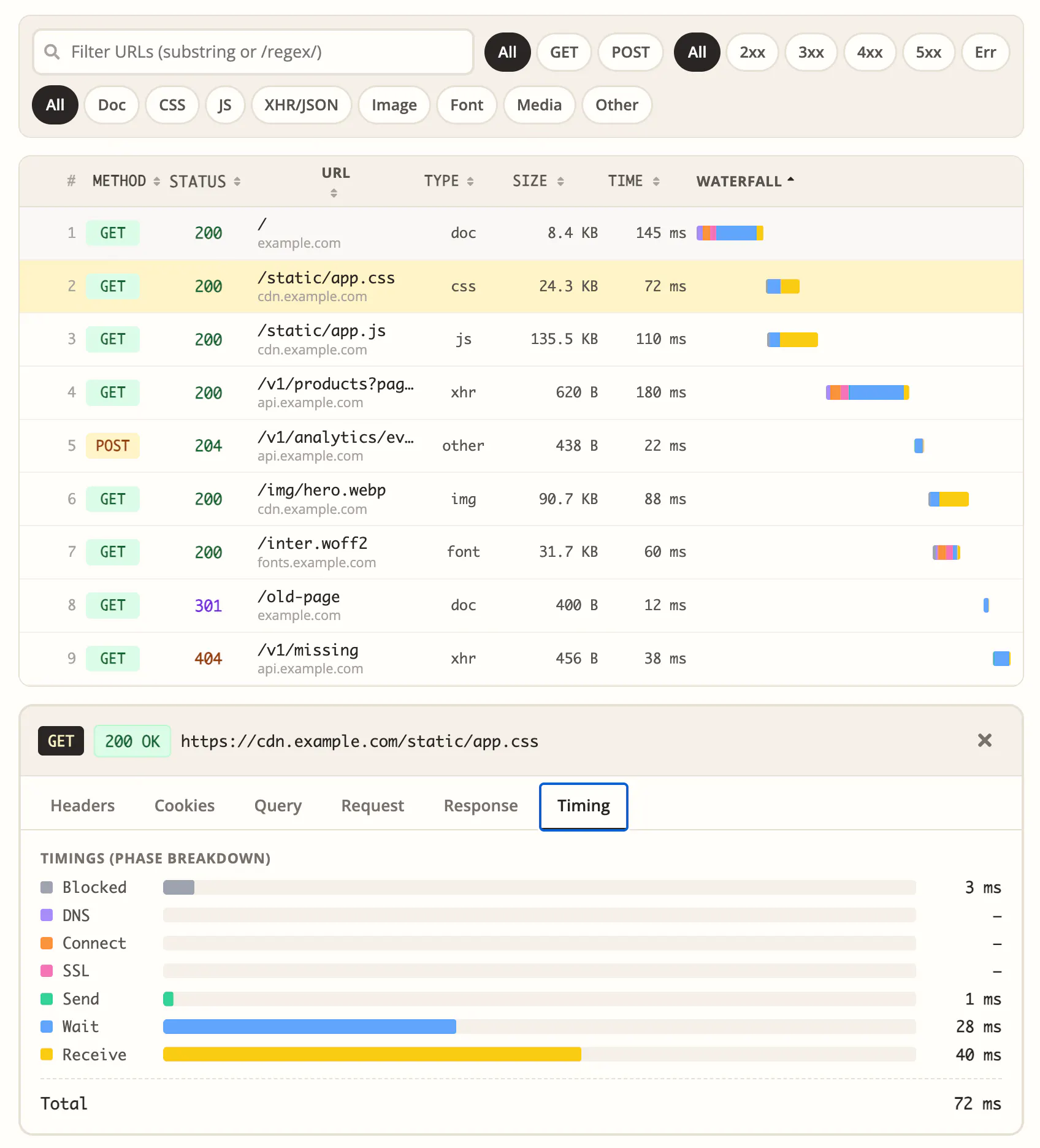Switch to the Response tab
The width and height of the screenshot is (1040, 1148).
pyautogui.click(x=481, y=806)
